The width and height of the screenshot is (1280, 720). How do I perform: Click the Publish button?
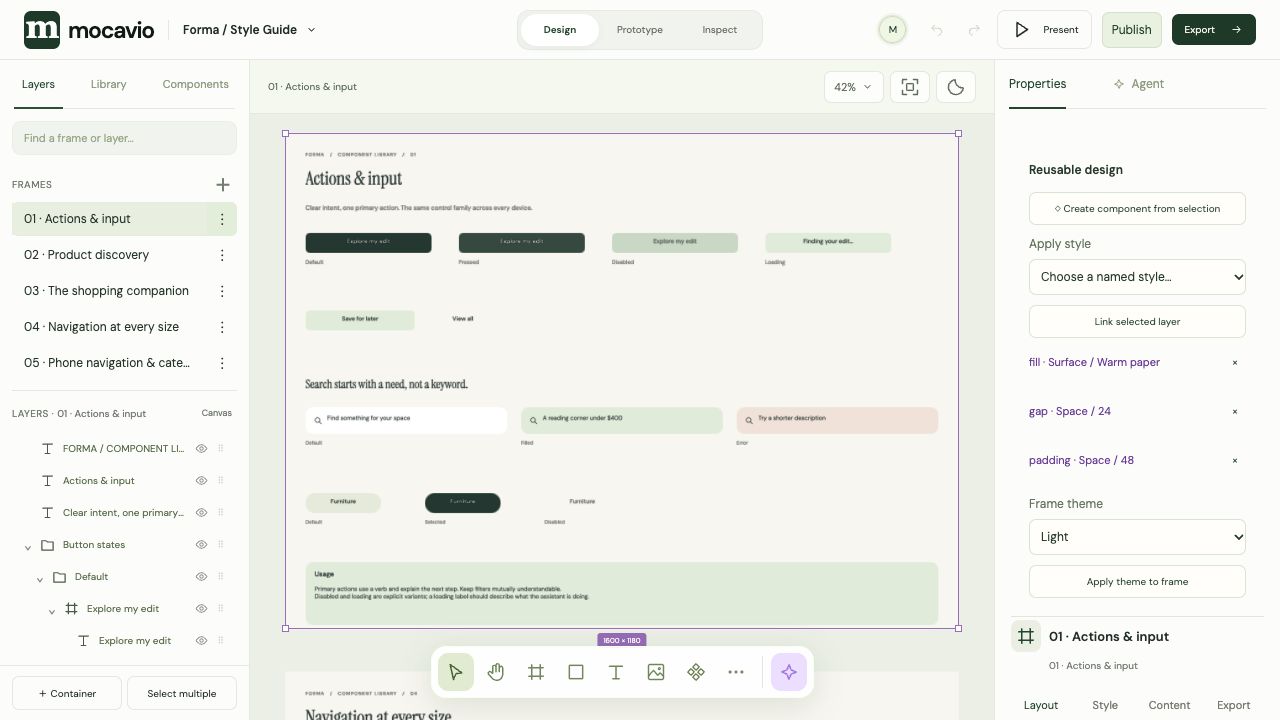[x=1132, y=30]
